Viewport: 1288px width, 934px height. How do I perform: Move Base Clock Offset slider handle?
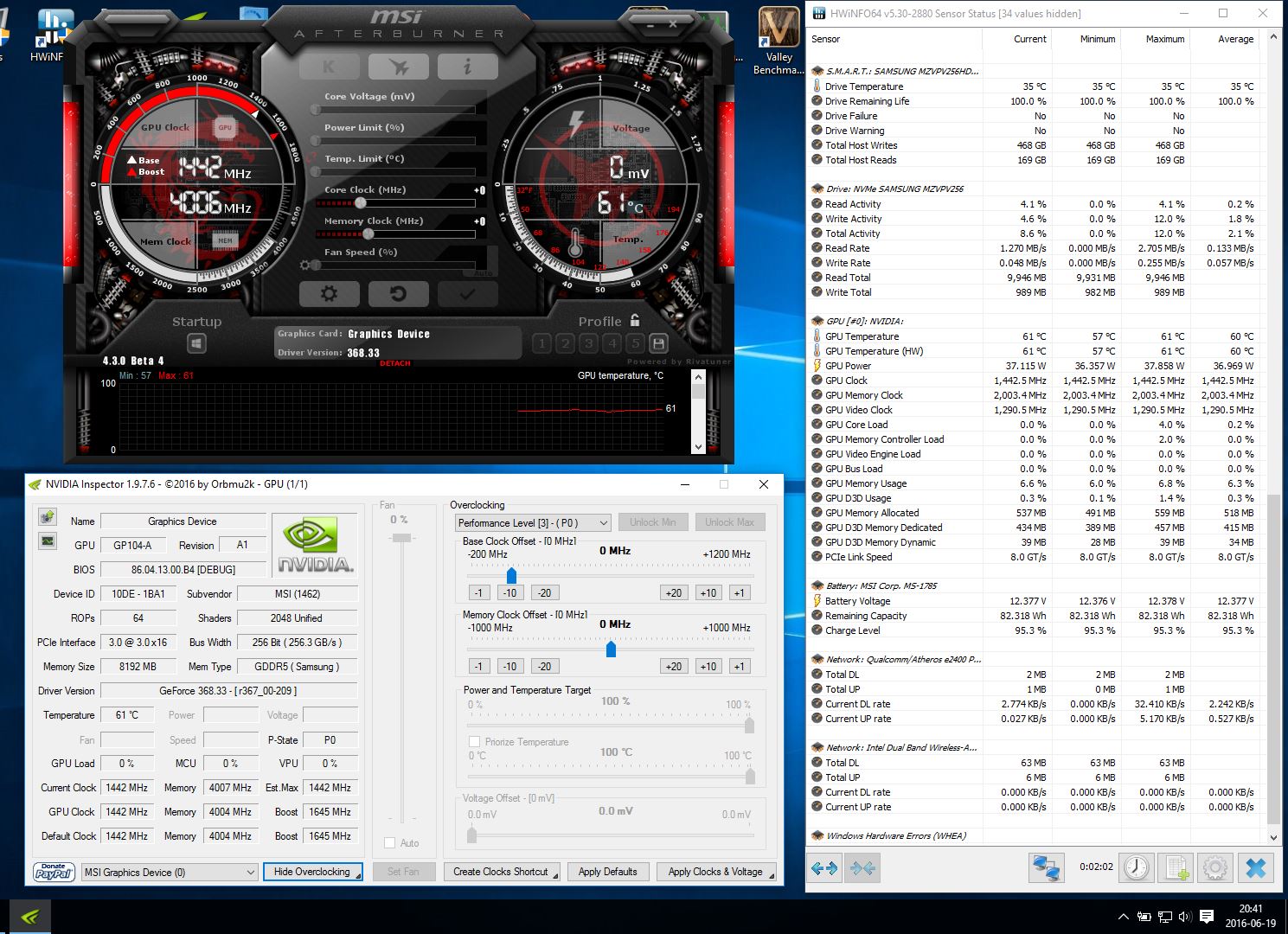pos(511,575)
